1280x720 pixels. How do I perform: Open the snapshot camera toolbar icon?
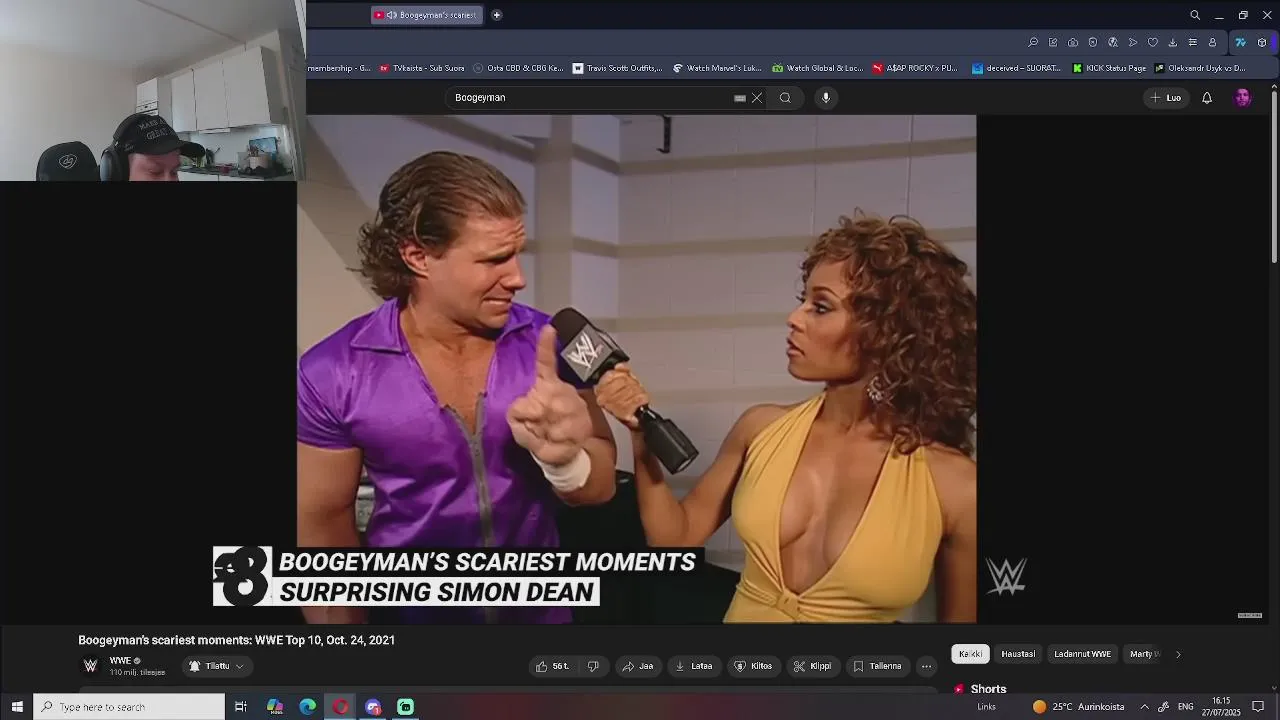click(x=1073, y=42)
